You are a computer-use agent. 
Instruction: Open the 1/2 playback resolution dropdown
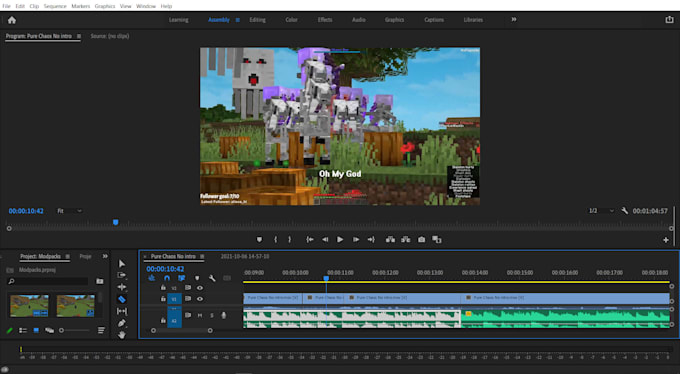coord(601,211)
